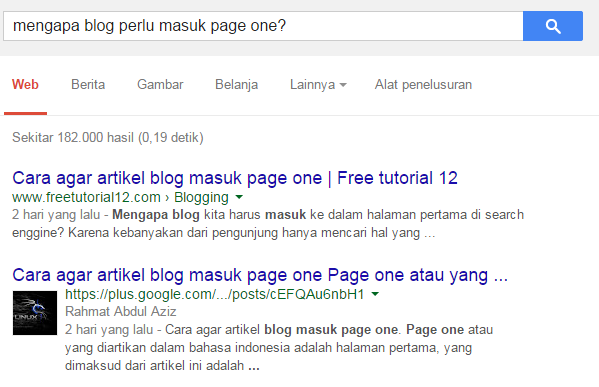The height and width of the screenshot is (387, 599).
Task: Expand the Lainnya dropdown menu
Action: (318, 84)
